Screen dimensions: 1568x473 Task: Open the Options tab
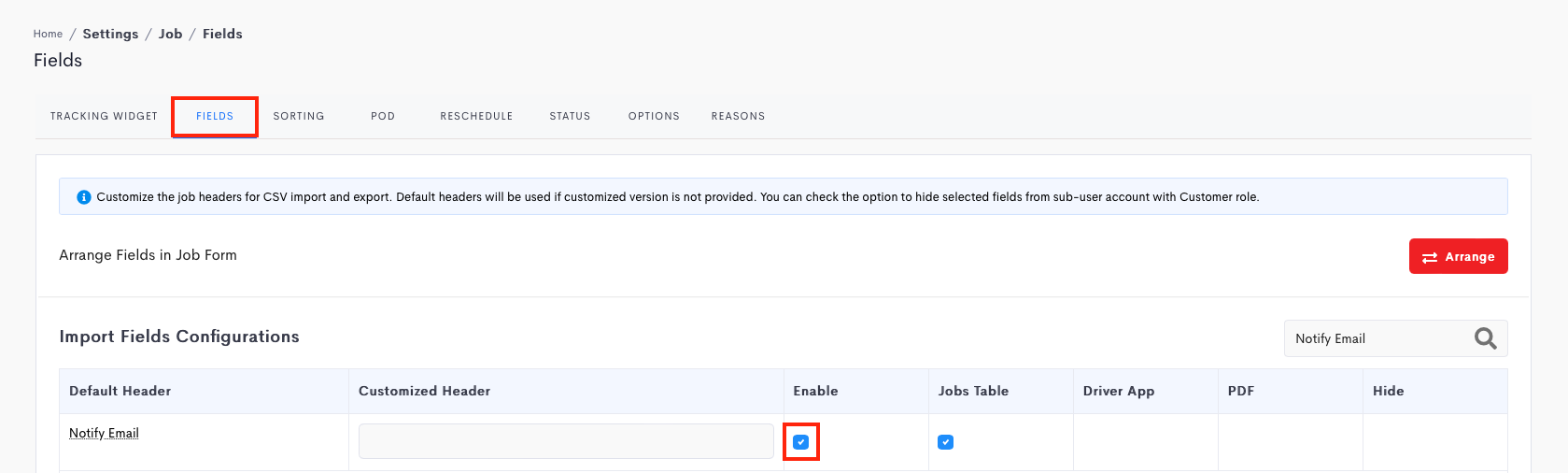click(x=654, y=116)
